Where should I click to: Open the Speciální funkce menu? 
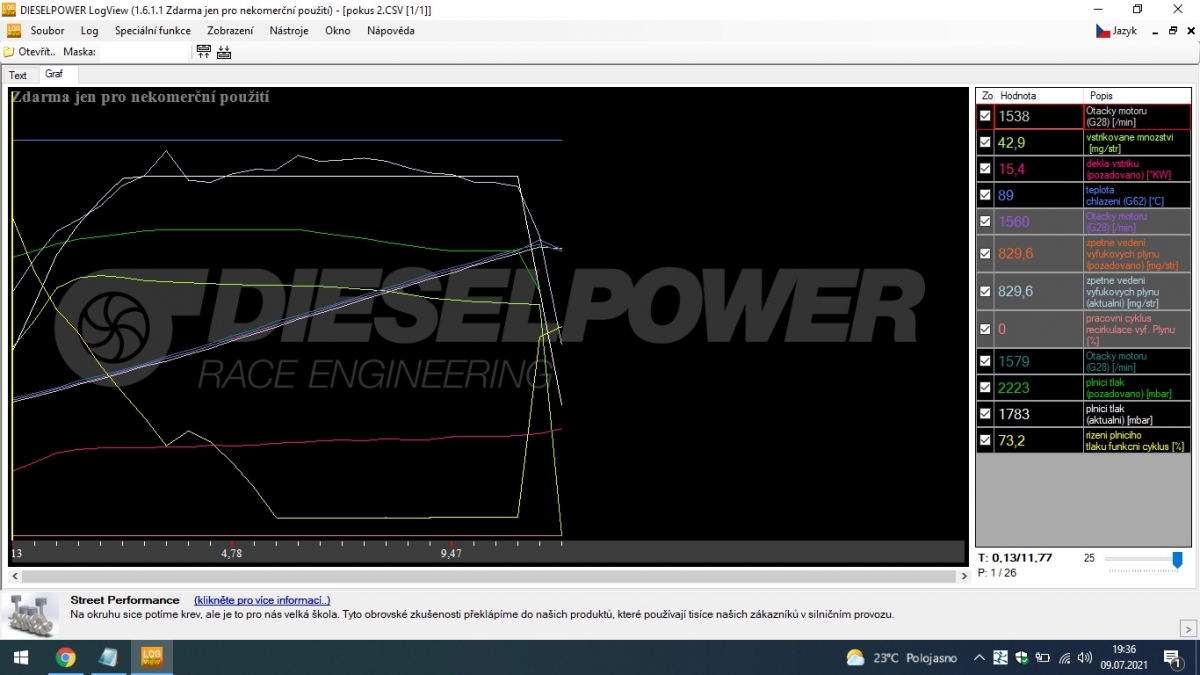point(153,31)
